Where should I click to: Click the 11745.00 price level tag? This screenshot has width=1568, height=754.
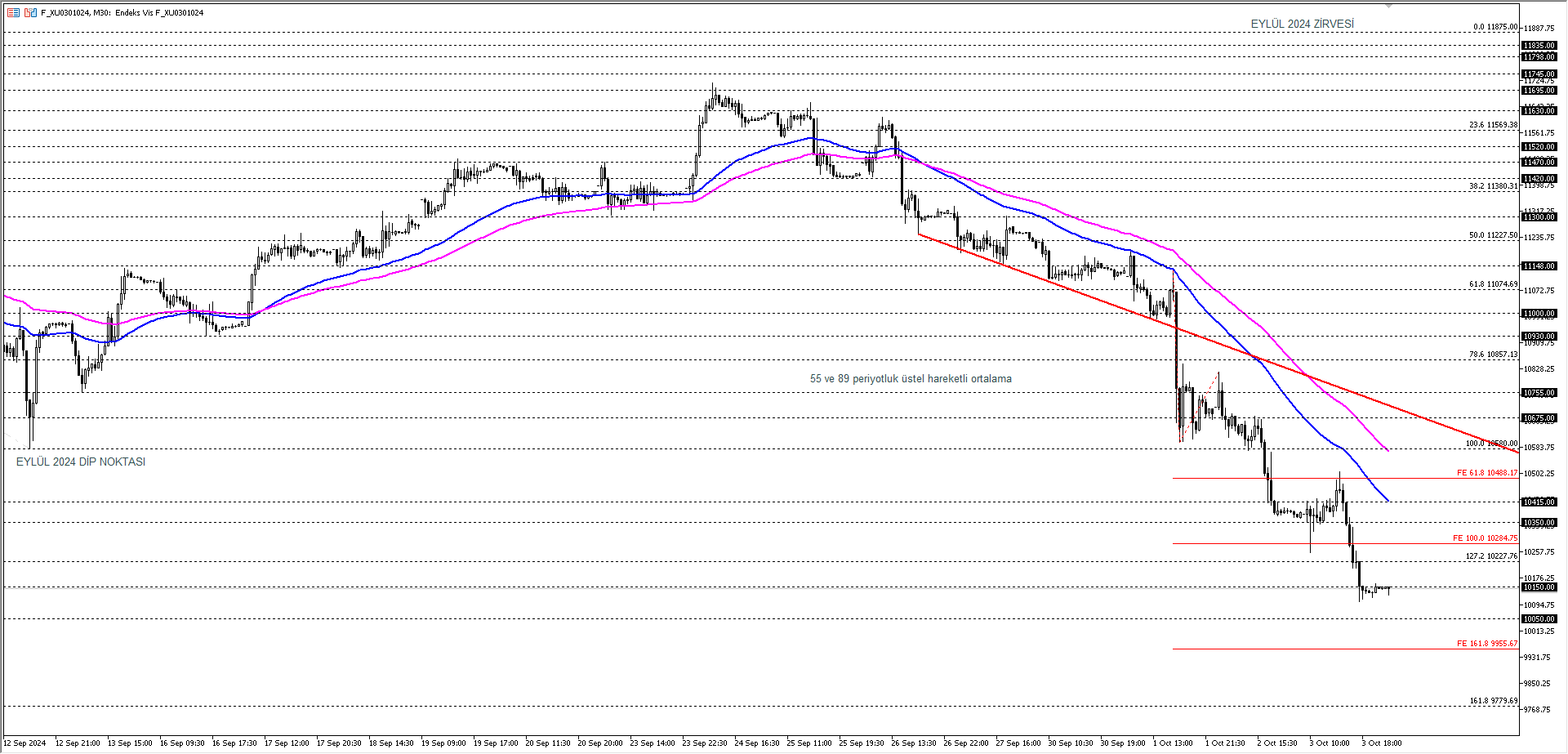tap(1539, 74)
